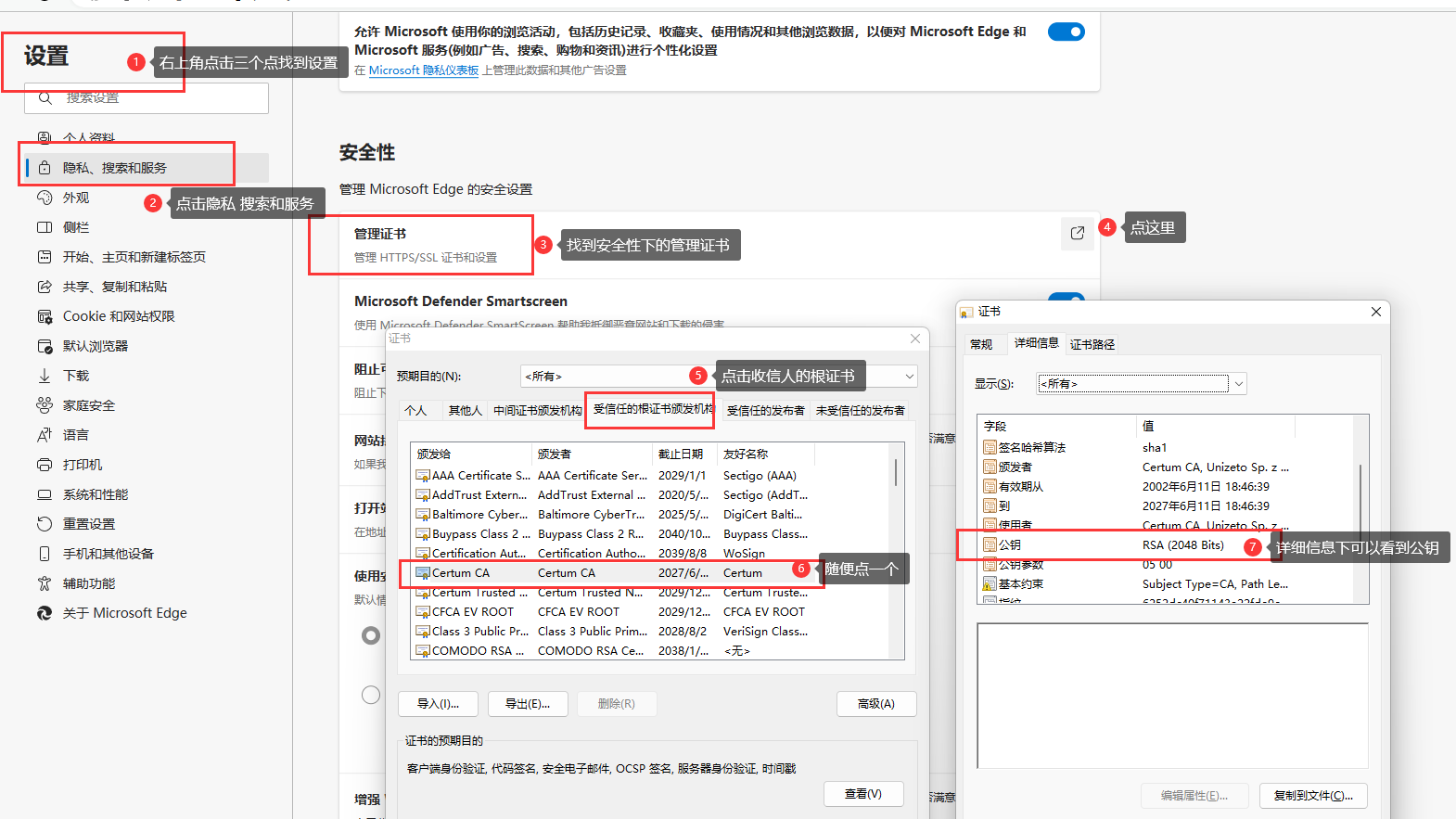Click the 高级(A) button
1456x819 pixels.
(876, 704)
